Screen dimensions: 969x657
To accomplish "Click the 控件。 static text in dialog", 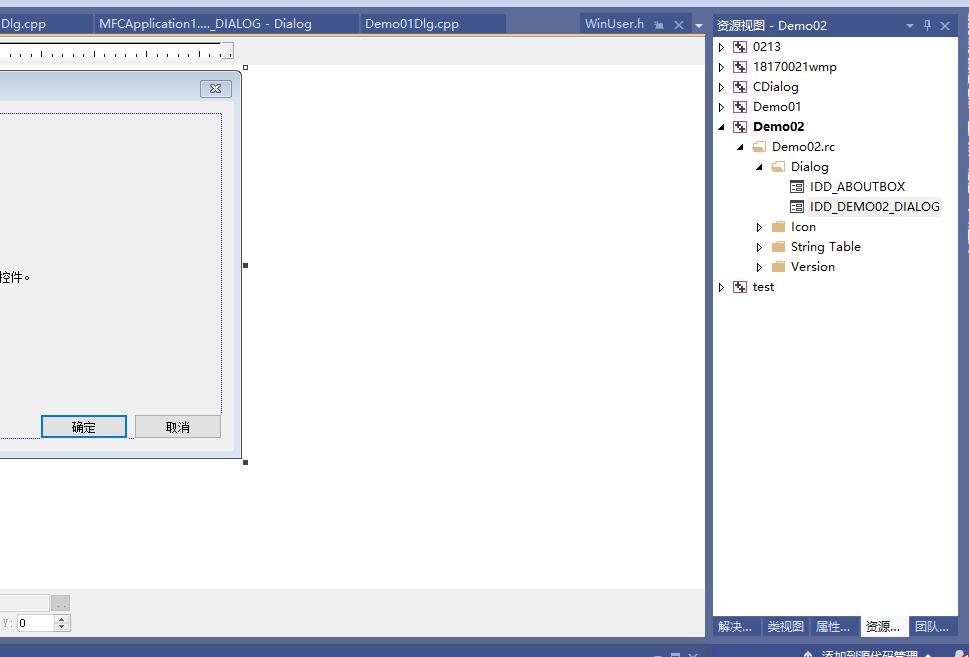I will 15,278.
